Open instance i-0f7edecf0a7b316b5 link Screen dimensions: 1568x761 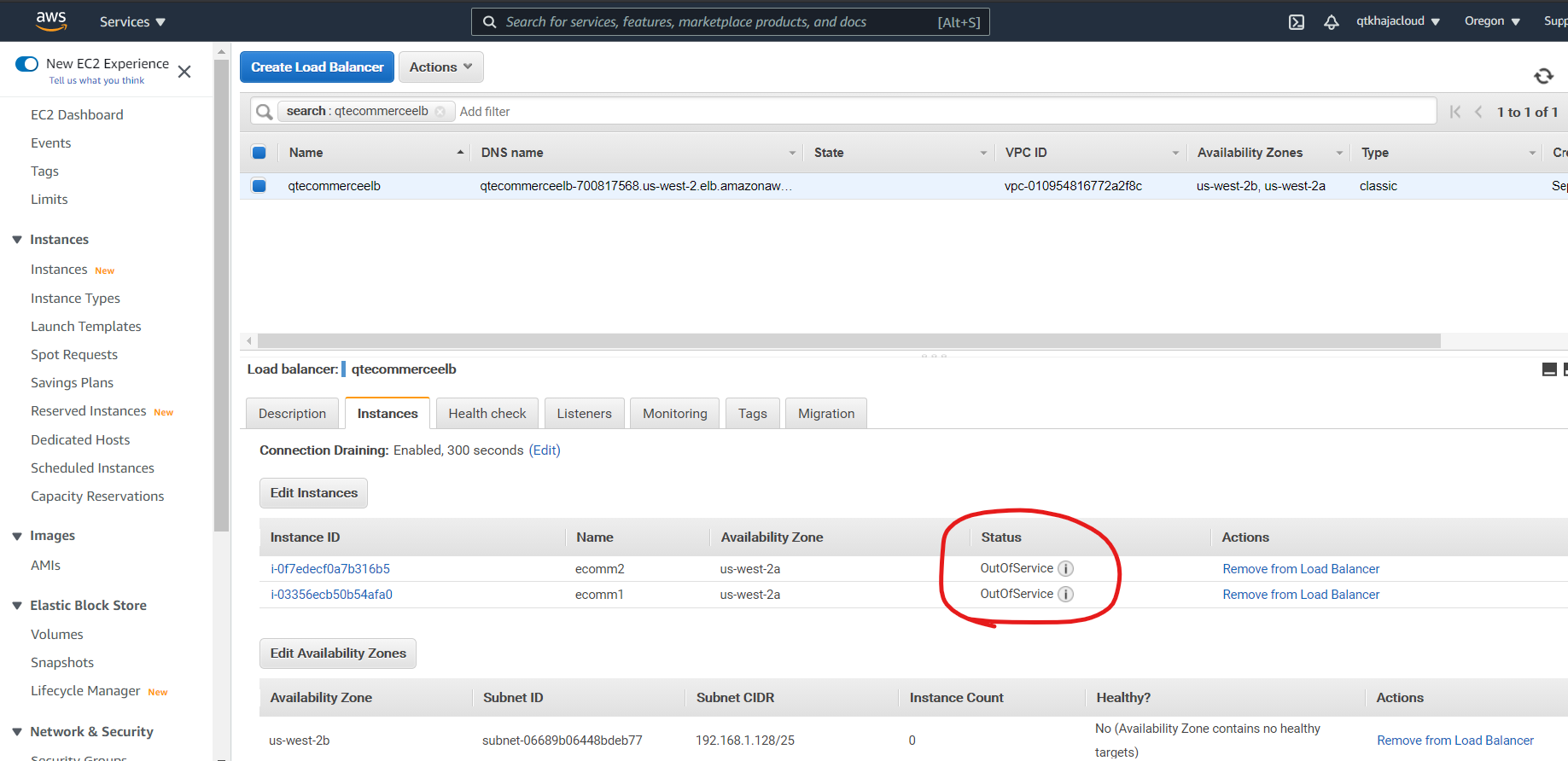[330, 569]
